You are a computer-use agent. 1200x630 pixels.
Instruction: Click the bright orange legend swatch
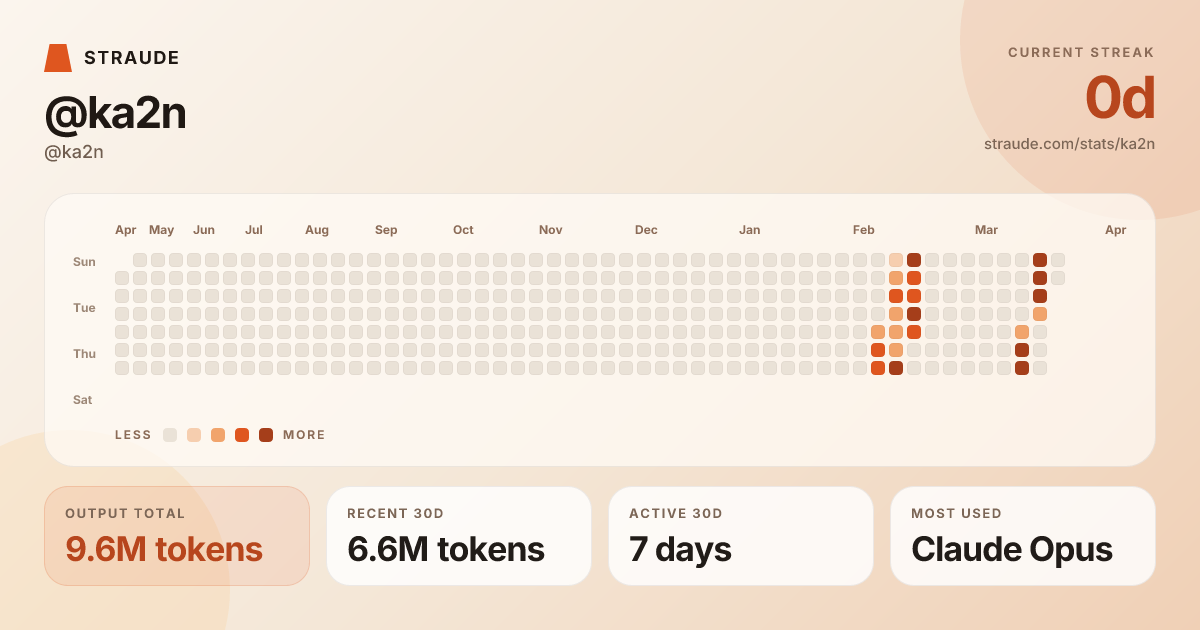pyautogui.click(x=242, y=435)
